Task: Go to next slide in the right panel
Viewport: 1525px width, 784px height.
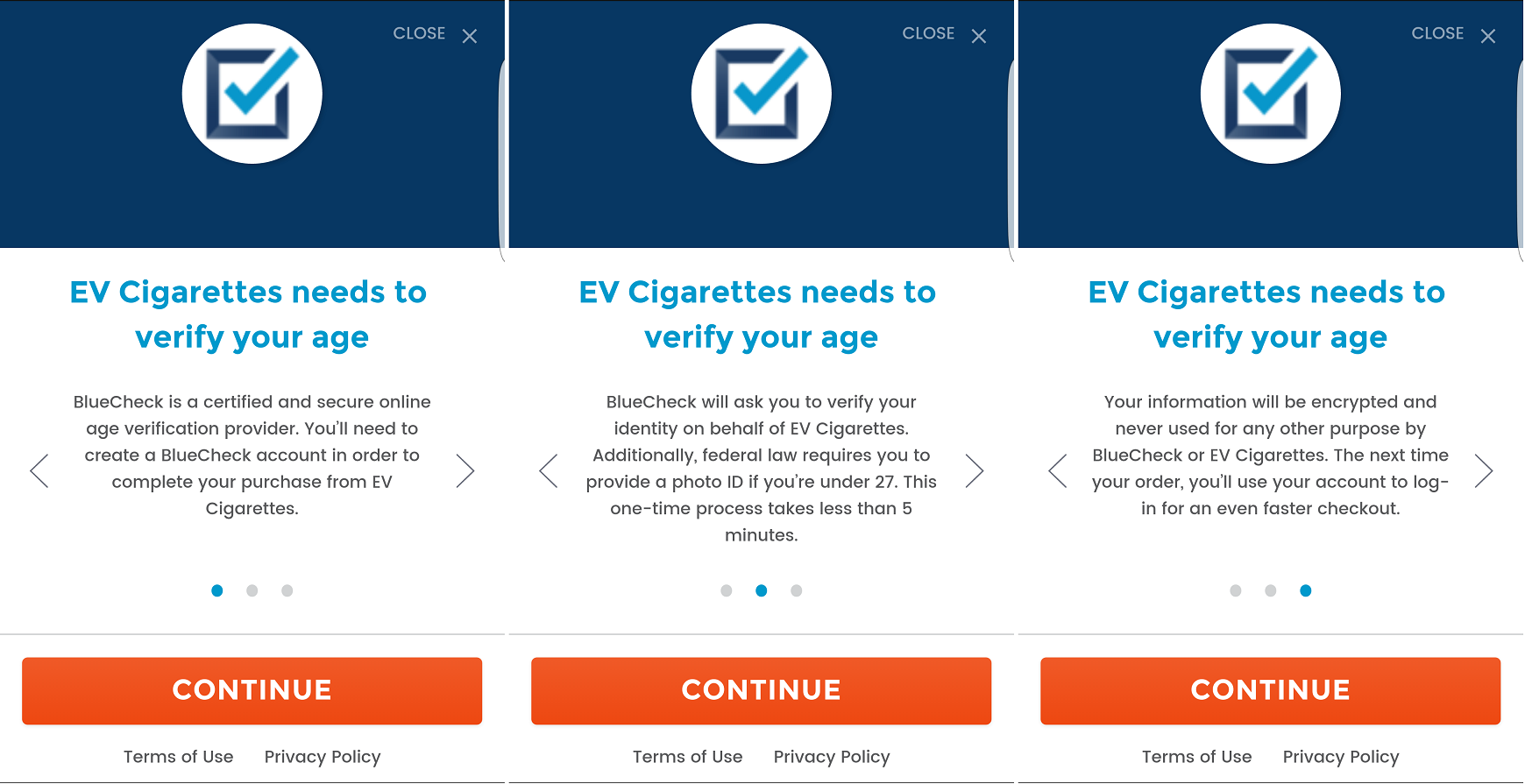Action: pos(1483,470)
